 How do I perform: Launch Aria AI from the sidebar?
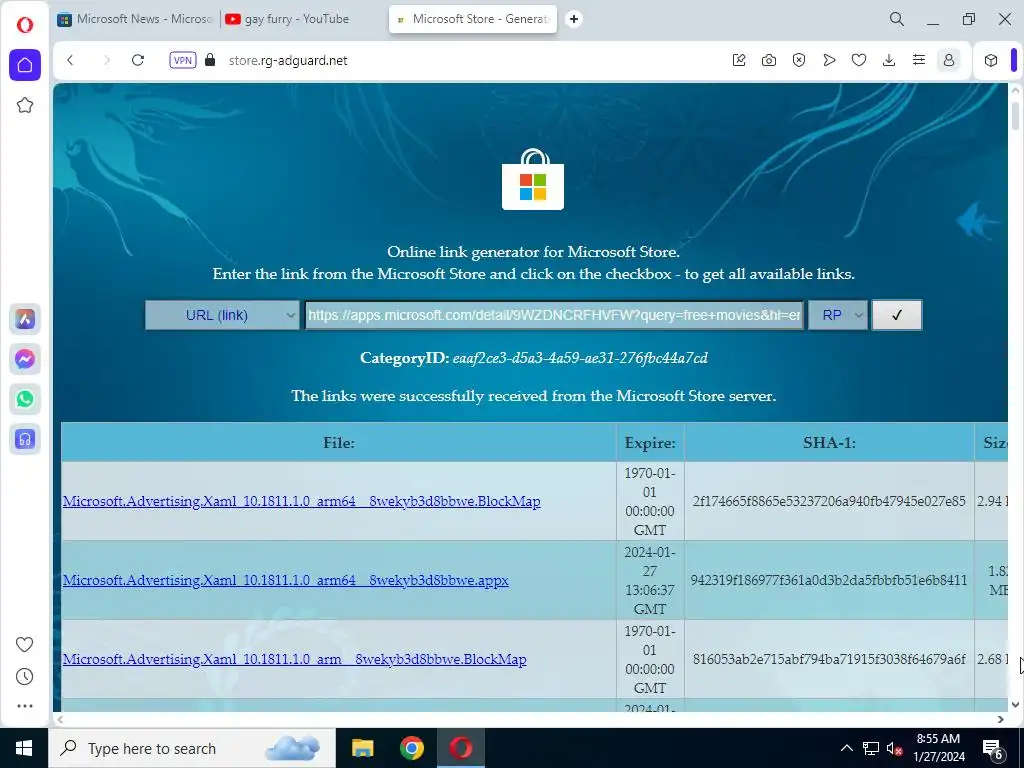point(25,319)
